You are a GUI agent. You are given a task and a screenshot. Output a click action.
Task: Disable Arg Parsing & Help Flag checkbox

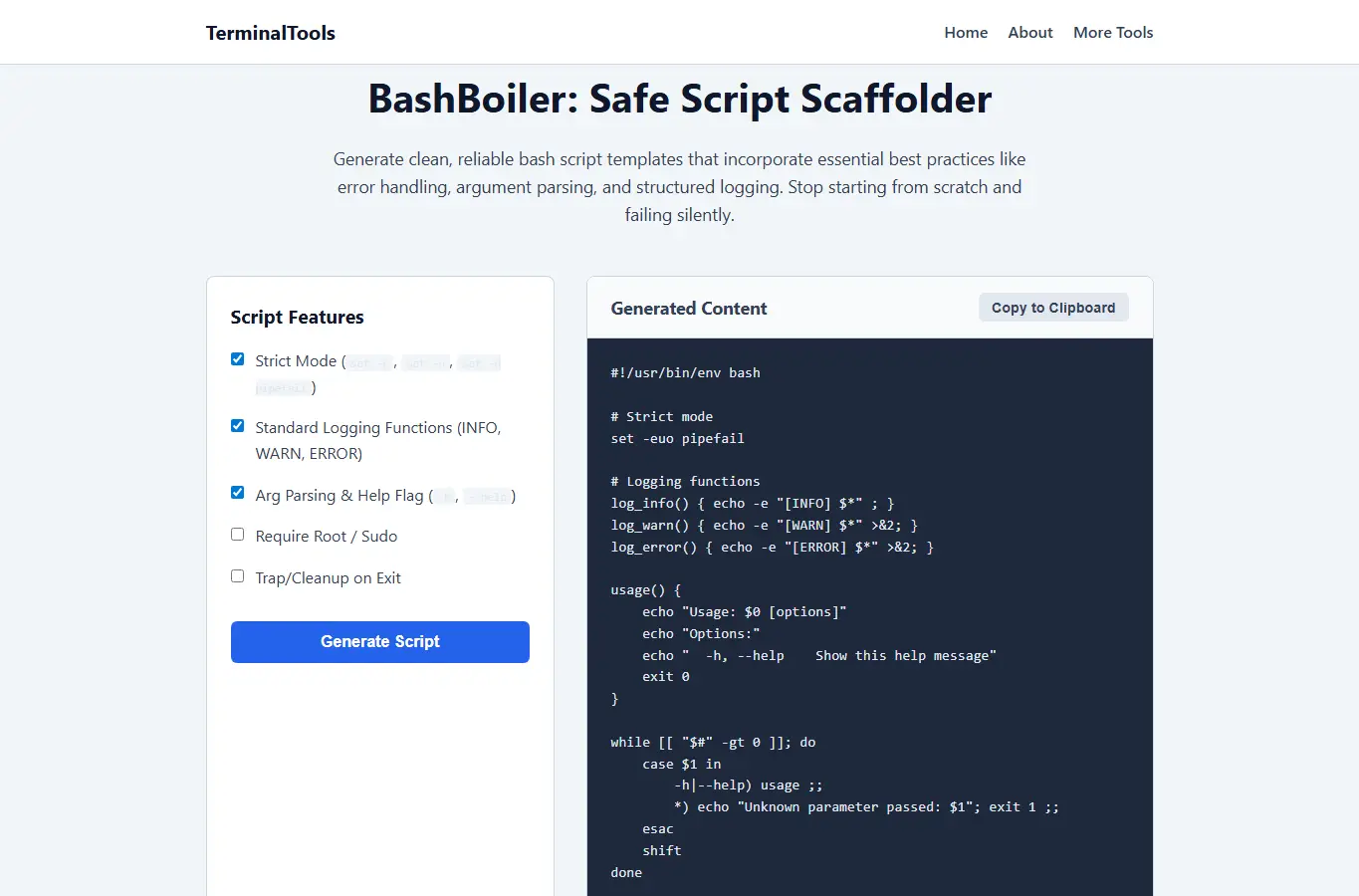click(x=237, y=493)
